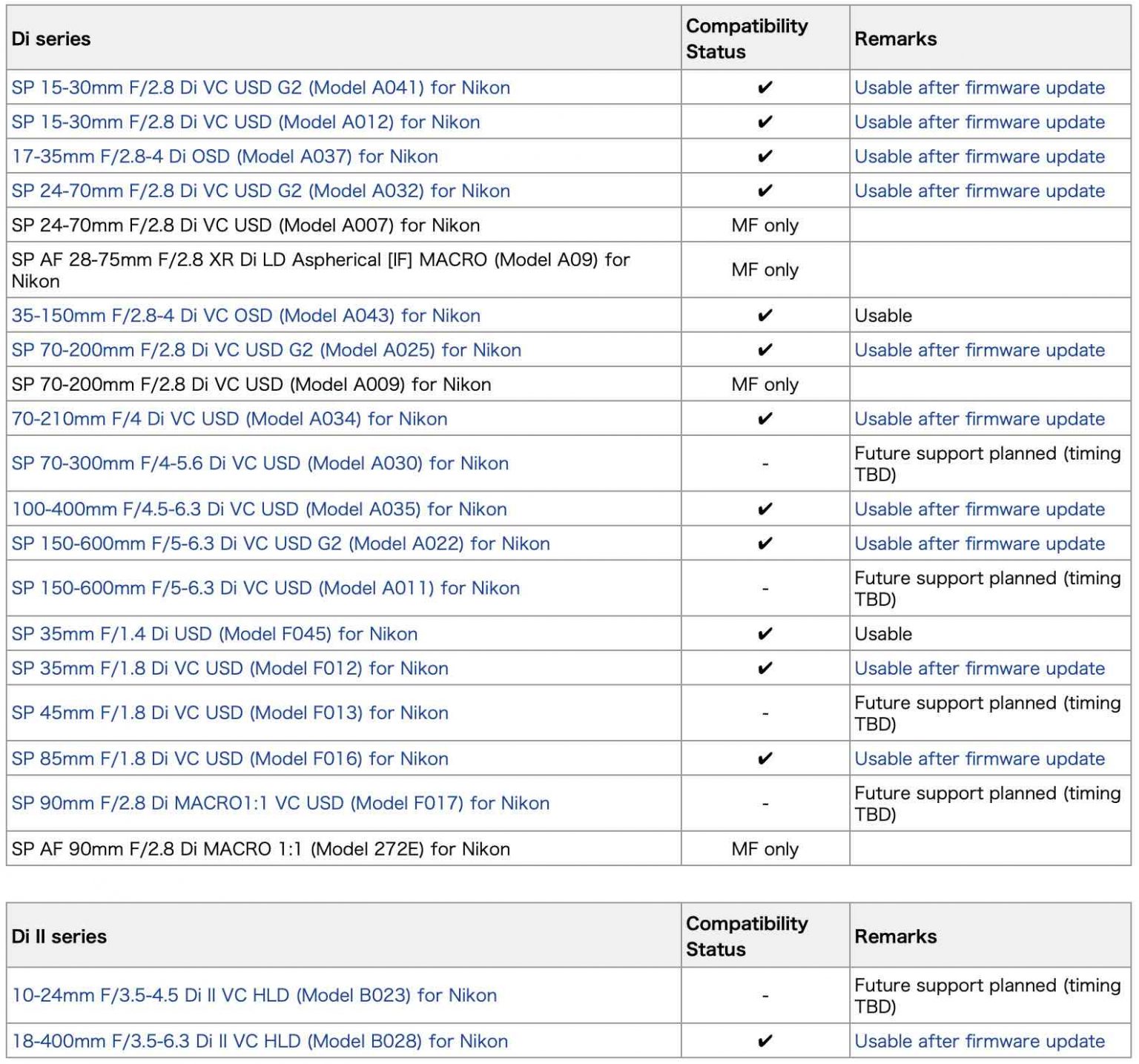
Task: Select SP 45mm F/1.8 Di VC USD link
Action: (230, 713)
